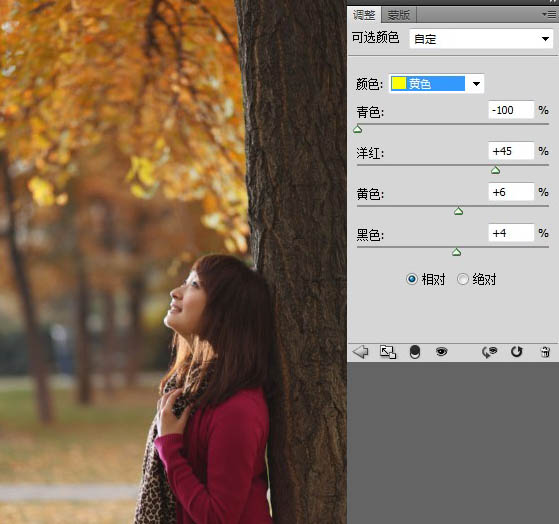This screenshot has height=524, width=559.
Task: Clip adjustment to layer below icon
Action: pyautogui.click(x=415, y=352)
